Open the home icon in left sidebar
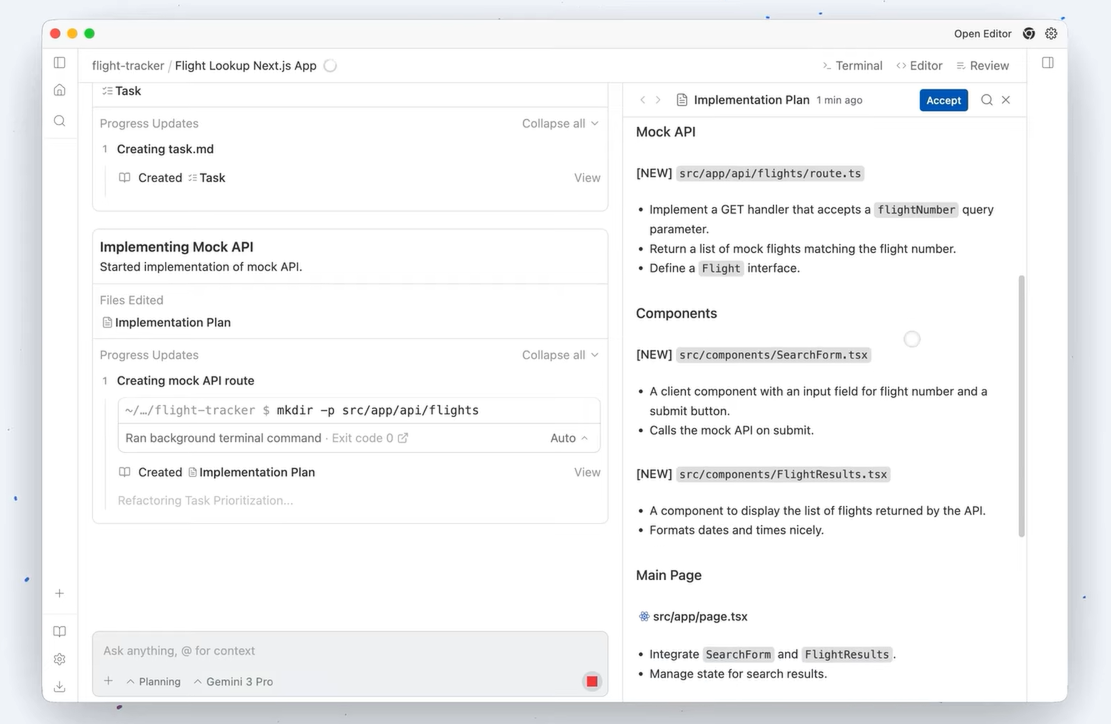 coord(60,90)
